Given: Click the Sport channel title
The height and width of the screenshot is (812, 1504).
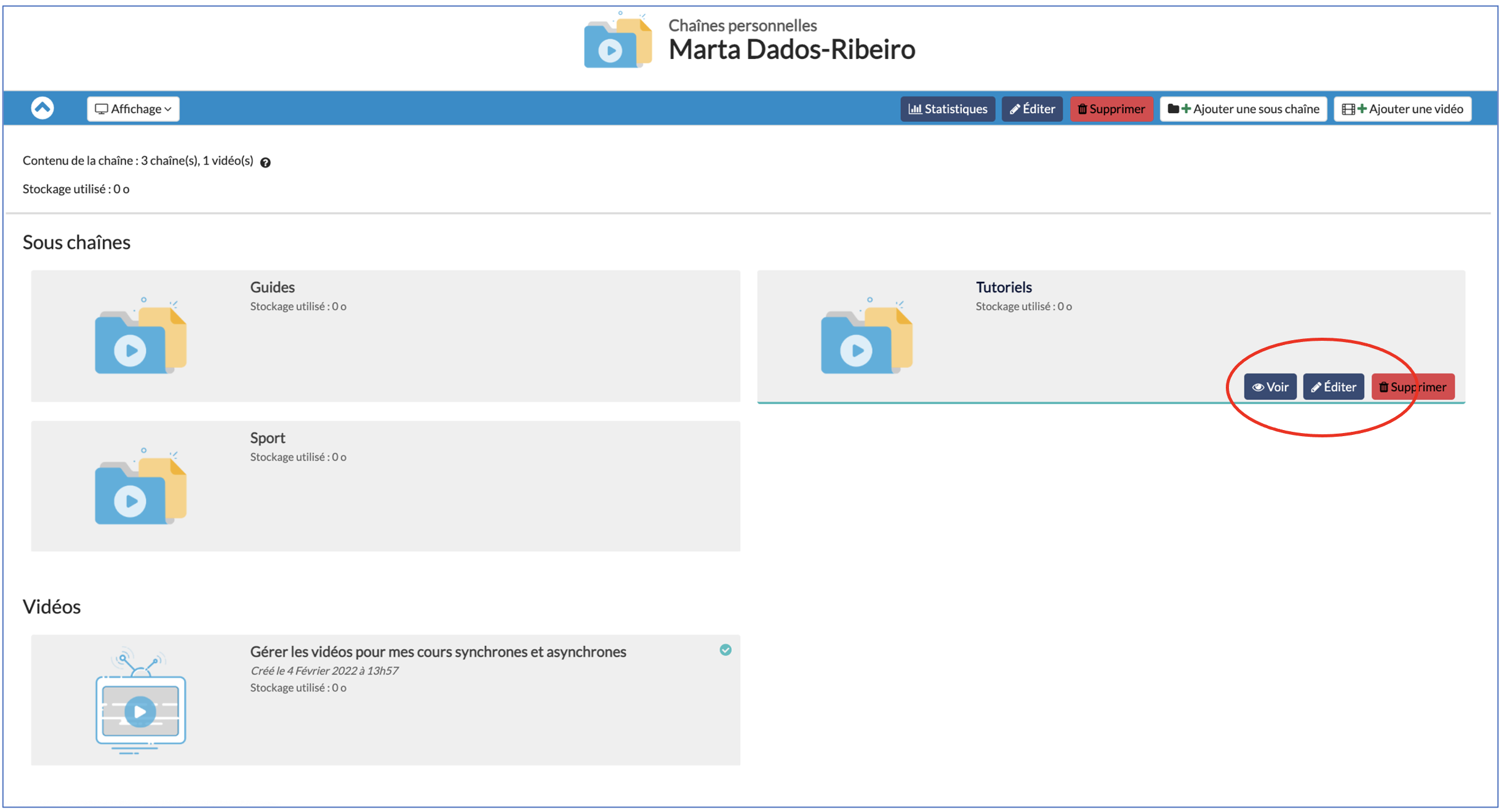Looking at the screenshot, I should (267, 438).
